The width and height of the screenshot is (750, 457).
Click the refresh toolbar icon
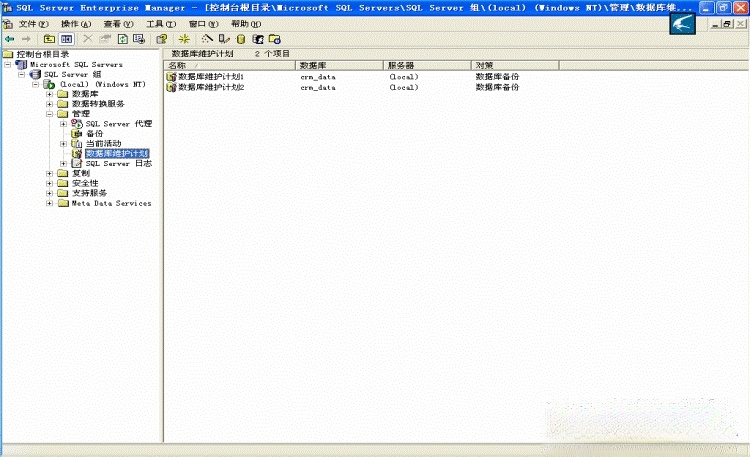click(122, 39)
